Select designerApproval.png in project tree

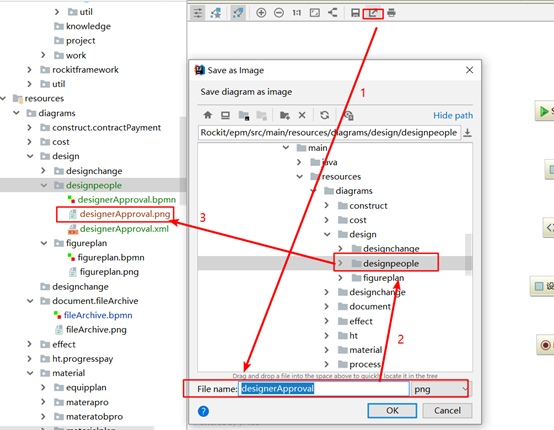[x=125, y=214]
